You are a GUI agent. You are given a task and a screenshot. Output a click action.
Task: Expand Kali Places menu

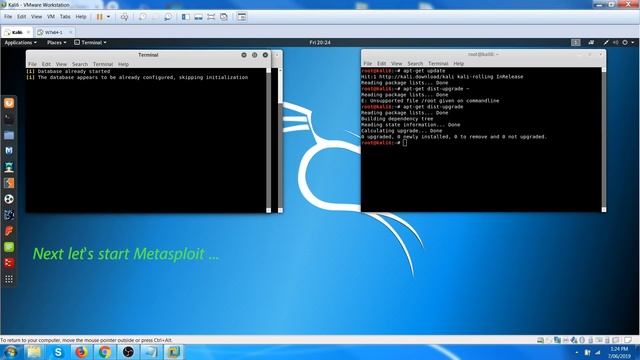tap(56, 42)
